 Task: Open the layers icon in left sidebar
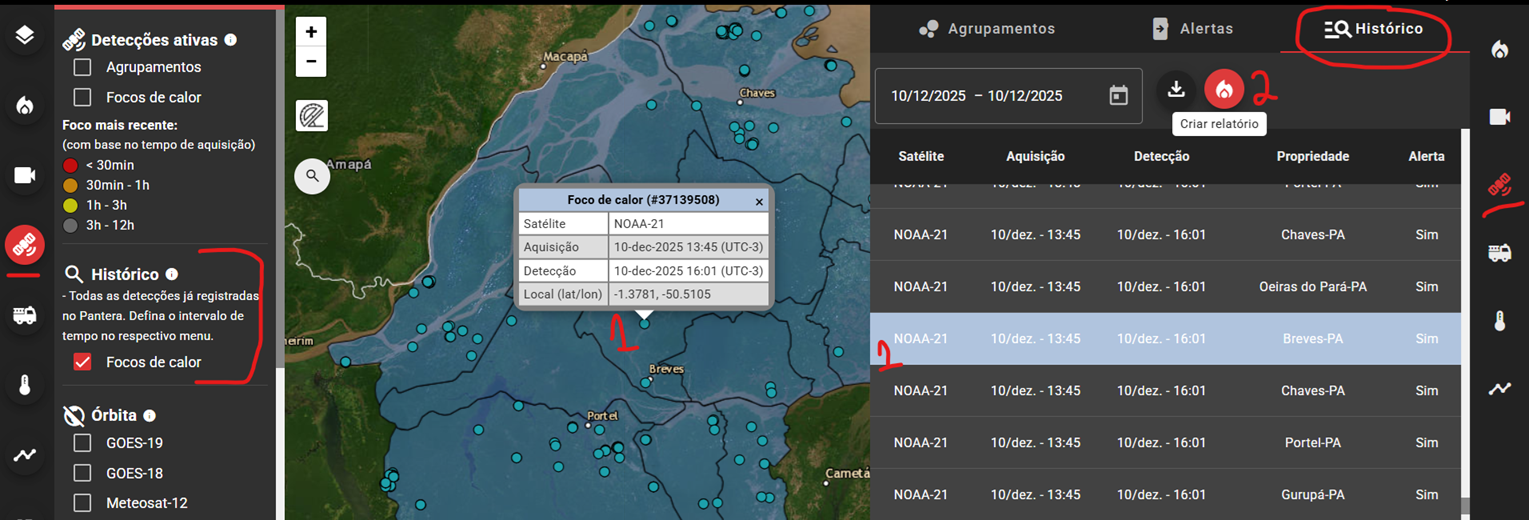coord(25,36)
